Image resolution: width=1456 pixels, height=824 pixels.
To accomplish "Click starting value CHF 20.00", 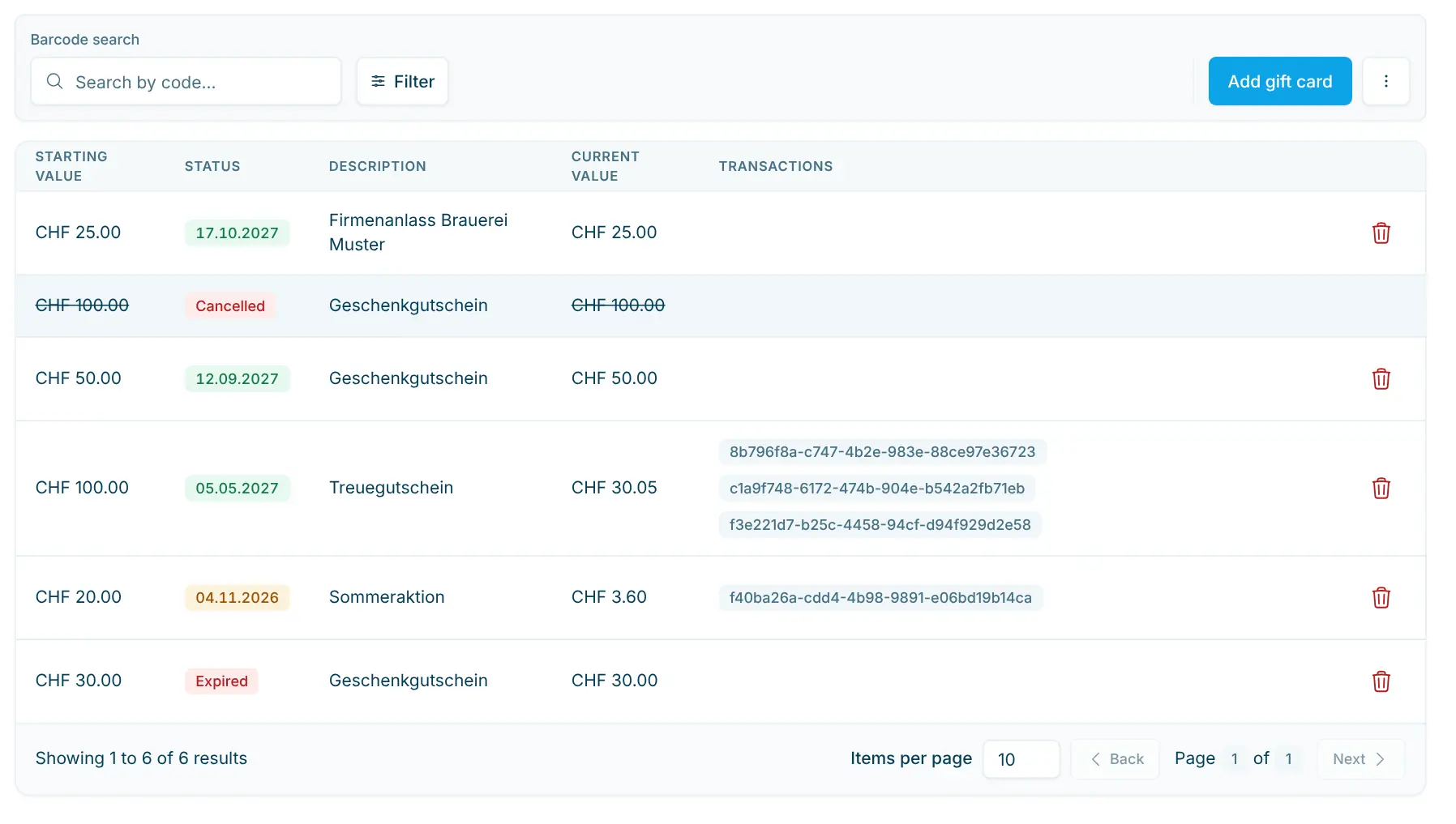I will pos(79,597).
